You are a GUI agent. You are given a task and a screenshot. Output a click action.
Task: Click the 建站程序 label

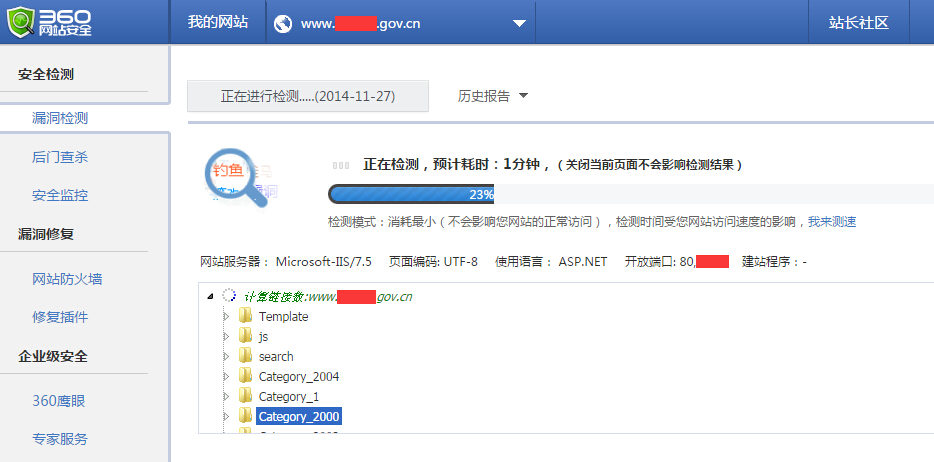tap(774, 262)
